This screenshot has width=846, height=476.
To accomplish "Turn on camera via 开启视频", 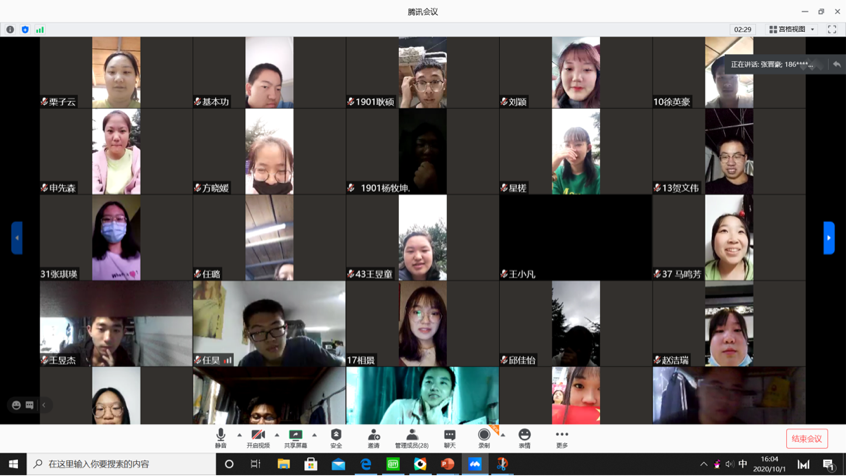I will click(258, 437).
